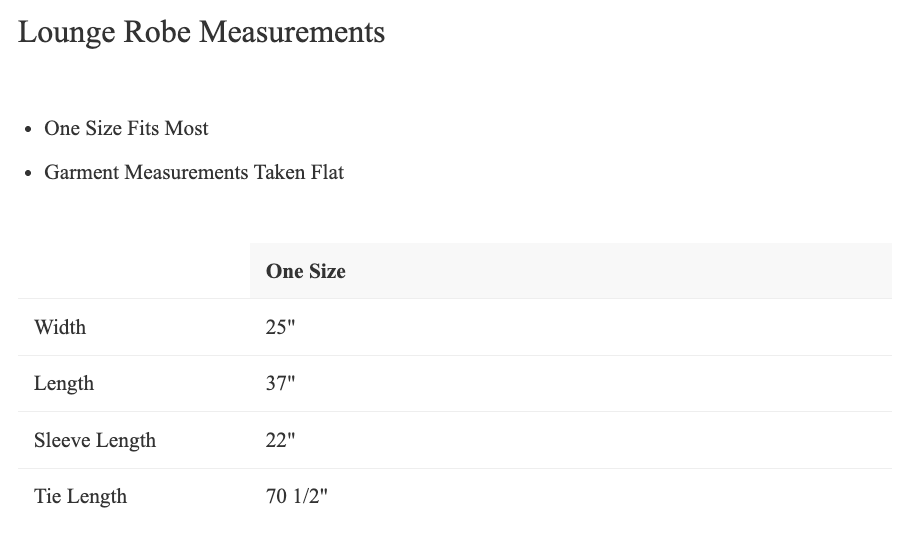Click the bullet dot before 'One Size Fits Most'
The height and width of the screenshot is (538, 910).
(28, 129)
